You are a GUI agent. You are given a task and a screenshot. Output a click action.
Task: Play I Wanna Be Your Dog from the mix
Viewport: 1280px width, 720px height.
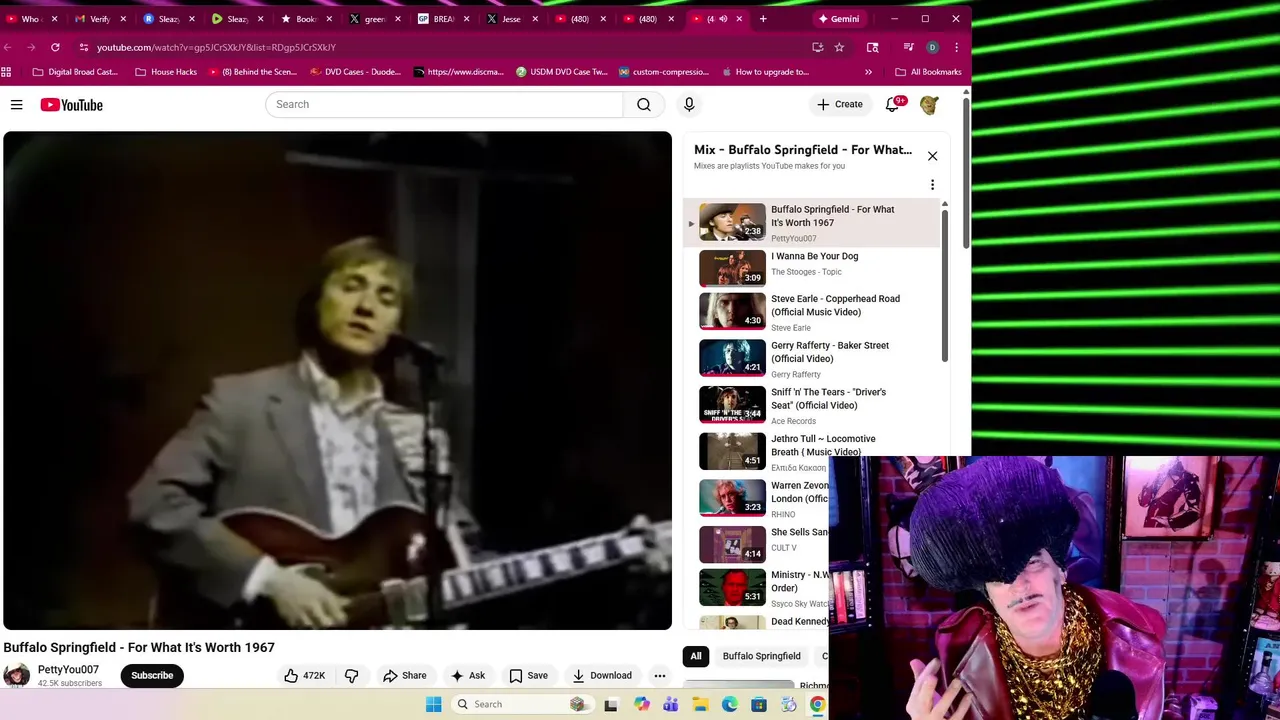812,268
